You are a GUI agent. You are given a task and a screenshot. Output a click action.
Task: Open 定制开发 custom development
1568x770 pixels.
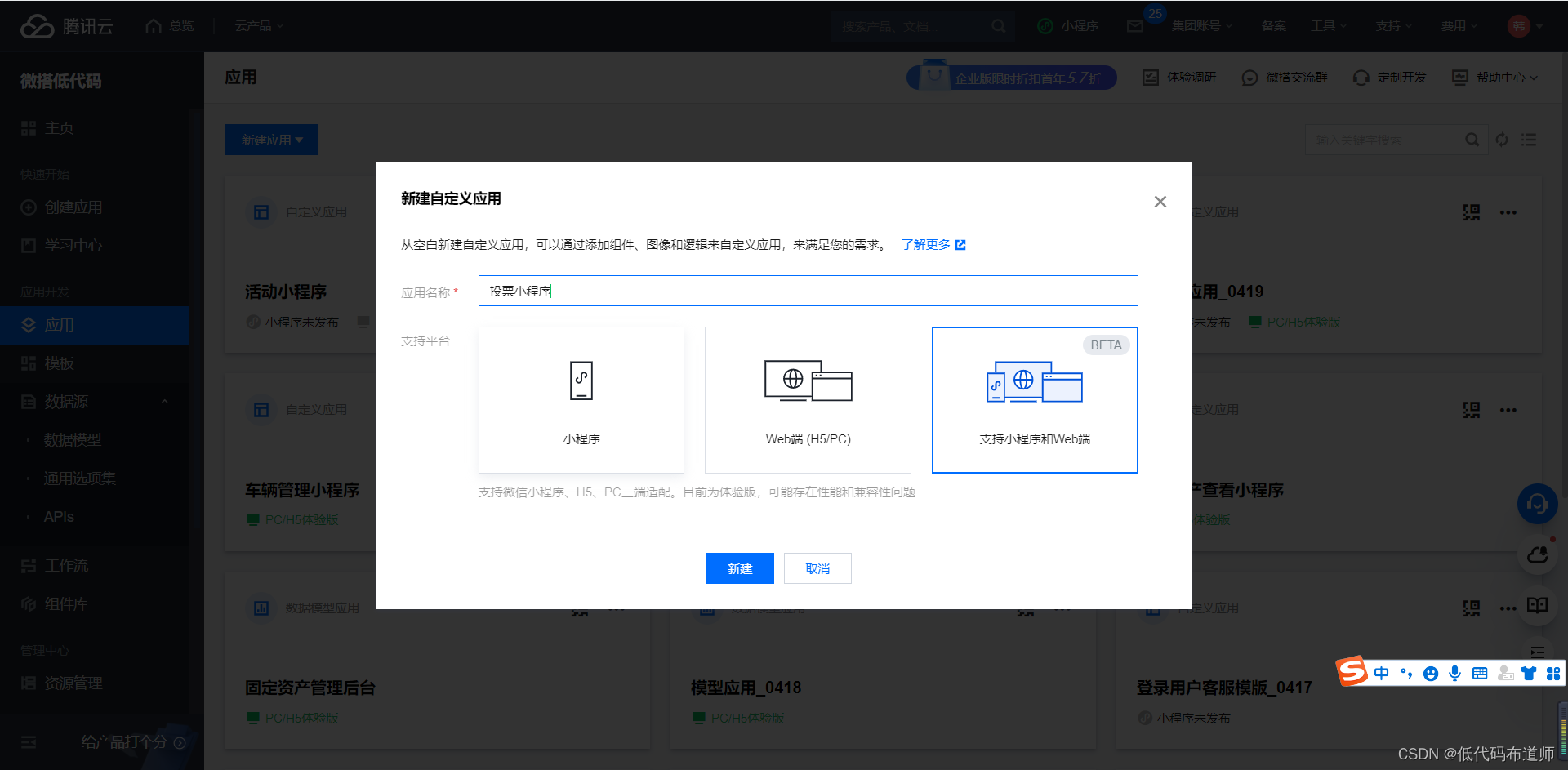1390,78
